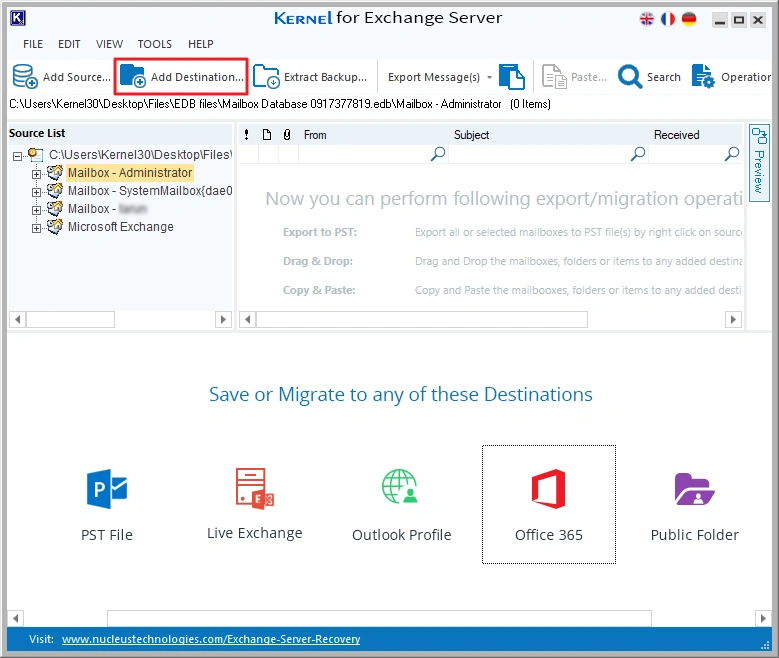Switch language using the French flag
779x658 pixels.
click(x=668, y=19)
